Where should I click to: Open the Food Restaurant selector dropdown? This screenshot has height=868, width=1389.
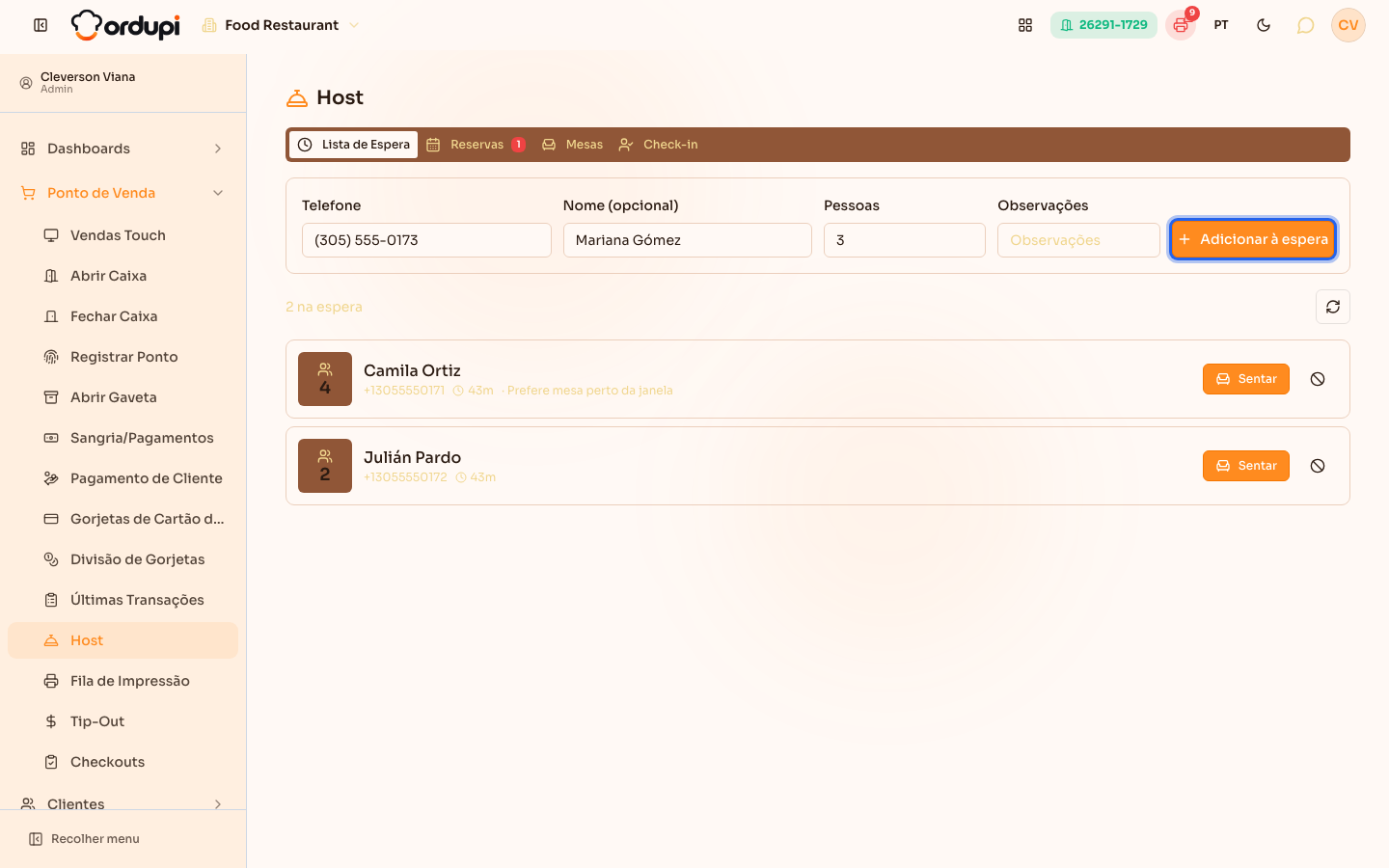[281, 25]
